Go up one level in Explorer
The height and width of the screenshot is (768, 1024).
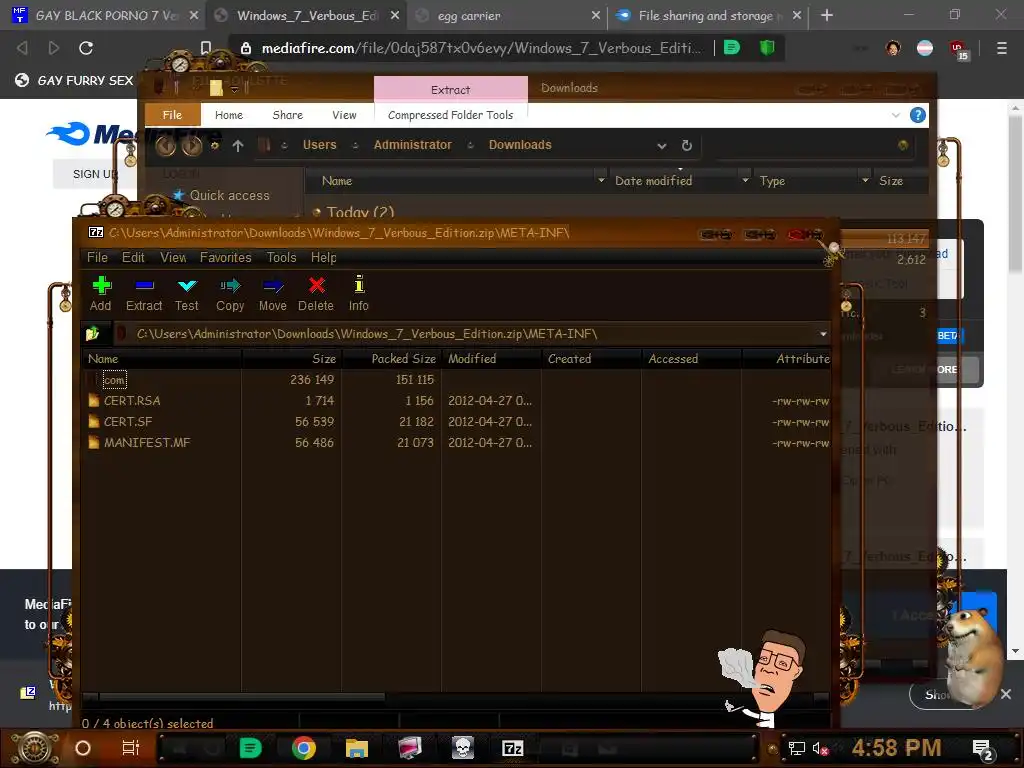click(x=238, y=146)
